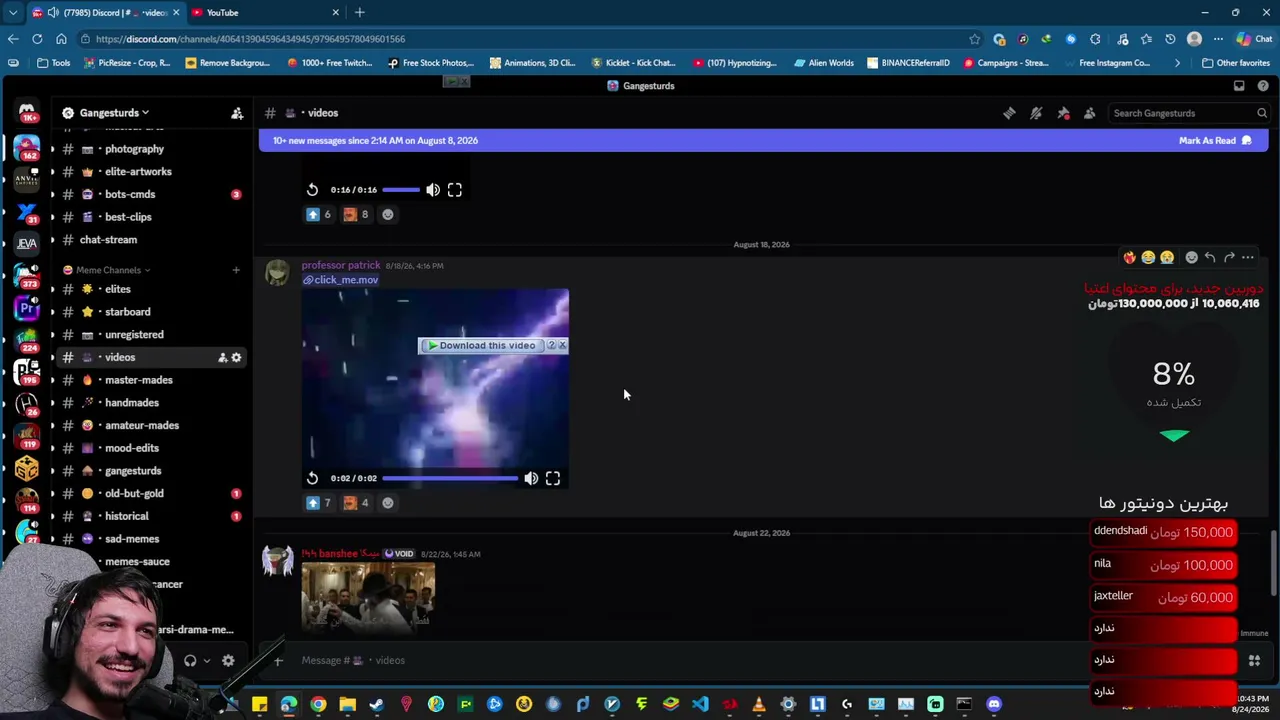Open the Threads icon in channel header

click(1009, 113)
